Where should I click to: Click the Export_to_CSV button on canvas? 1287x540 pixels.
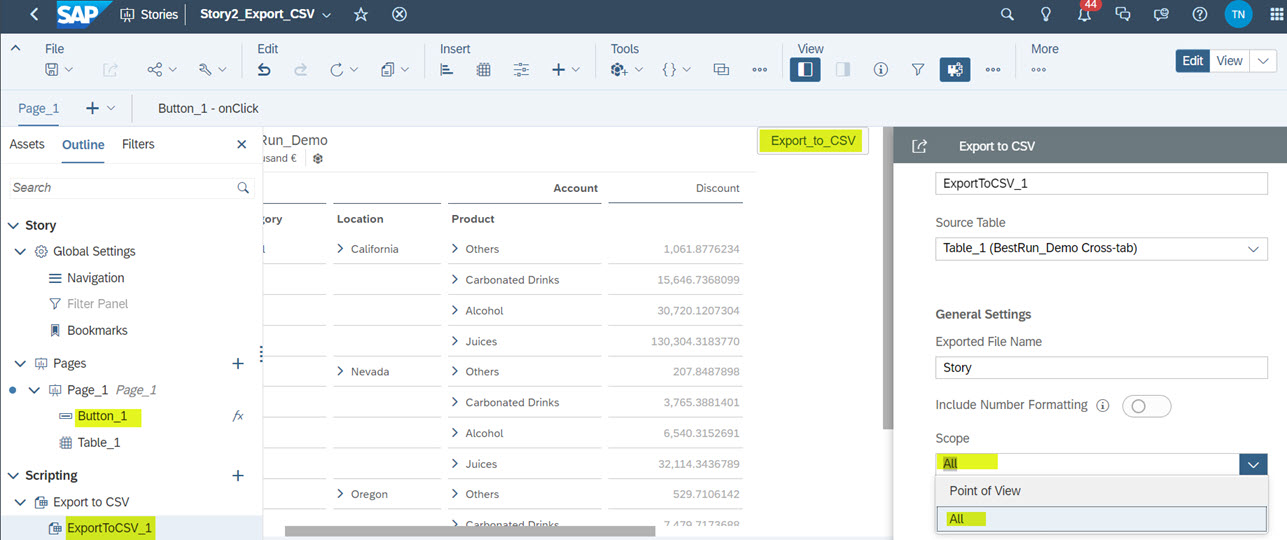[x=813, y=140]
